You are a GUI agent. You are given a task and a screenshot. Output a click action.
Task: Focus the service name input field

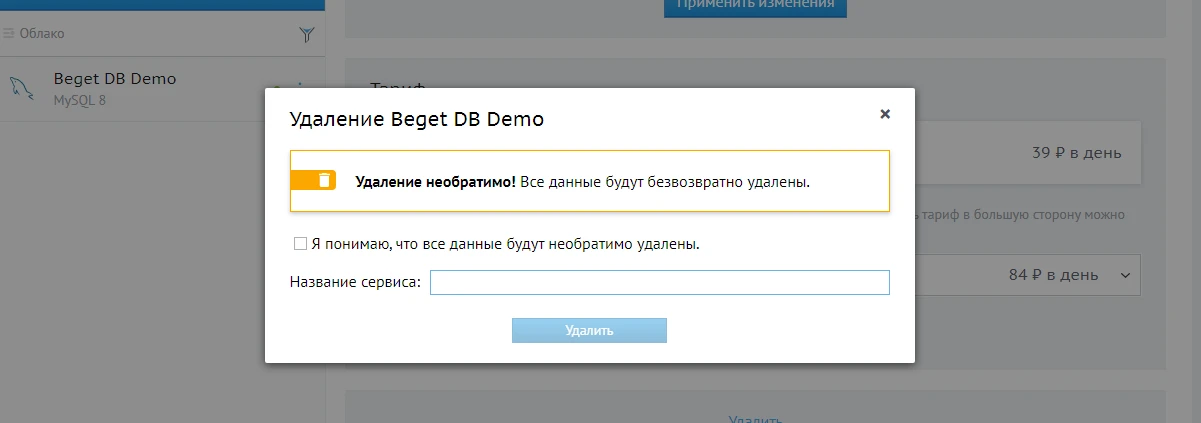(x=659, y=283)
